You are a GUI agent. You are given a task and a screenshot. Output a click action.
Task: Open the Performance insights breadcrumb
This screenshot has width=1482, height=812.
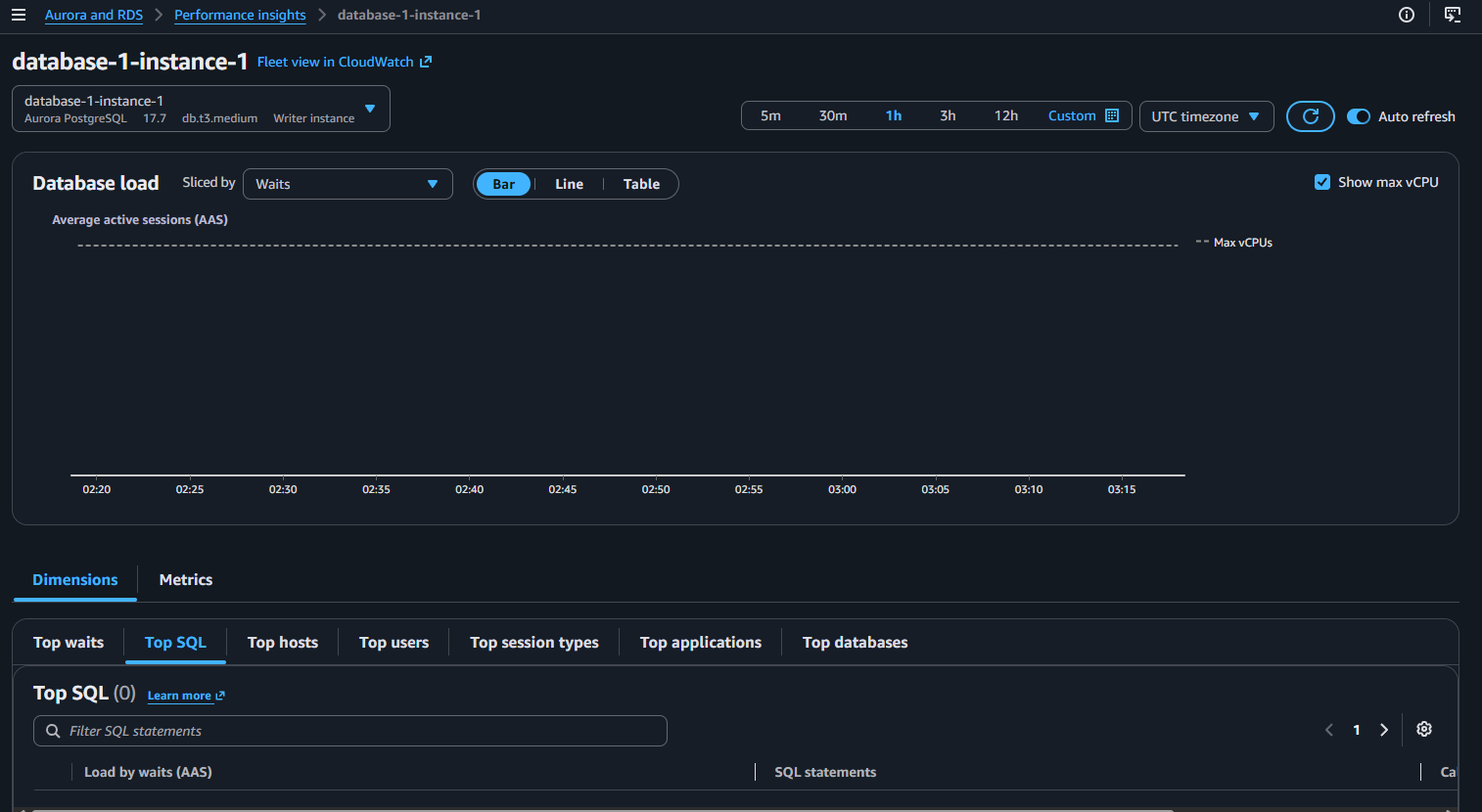pyautogui.click(x=240, y=15)
